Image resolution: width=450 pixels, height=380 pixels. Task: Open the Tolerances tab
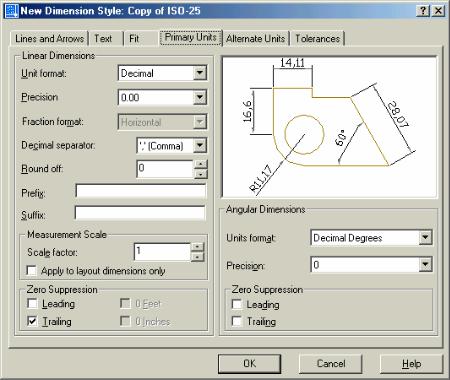coord(317,38)
